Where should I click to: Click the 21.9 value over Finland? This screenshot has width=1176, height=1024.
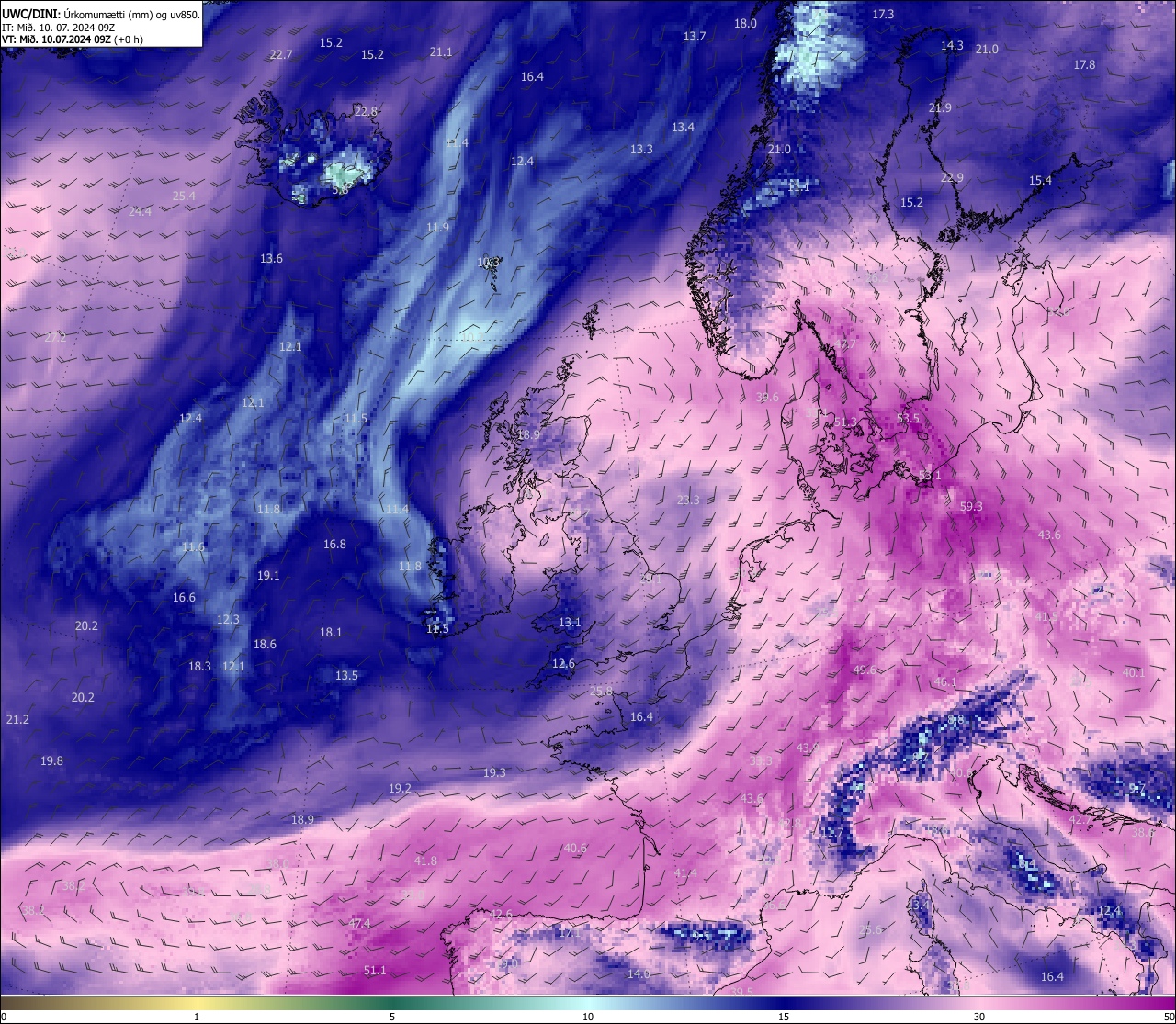tap(940, 108)
